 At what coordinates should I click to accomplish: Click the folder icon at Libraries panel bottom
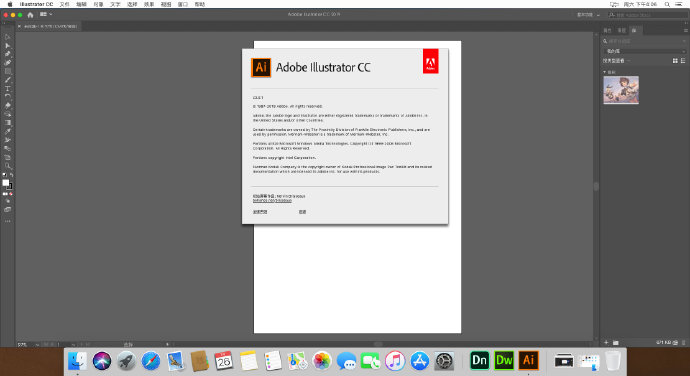[x=616, y=343]
